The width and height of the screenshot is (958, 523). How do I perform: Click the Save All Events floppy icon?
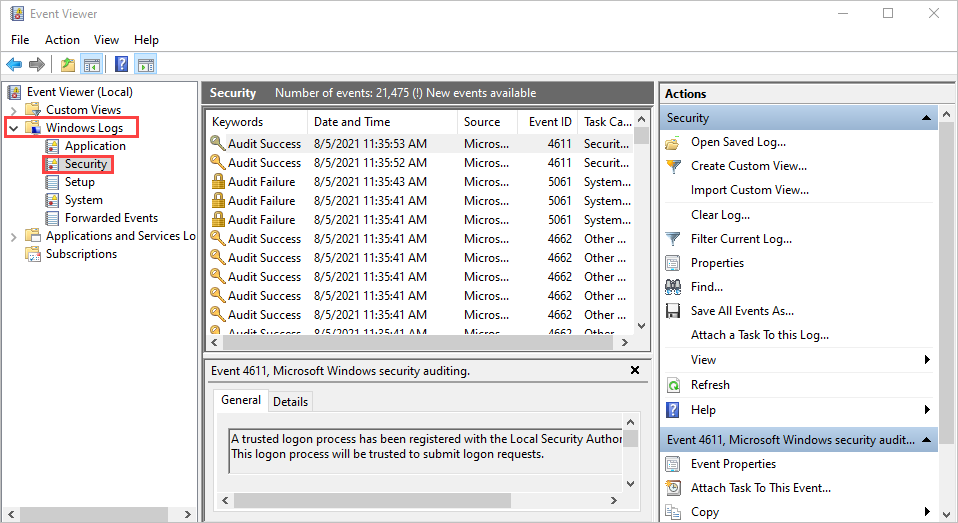pyautogui.click(x=673, y=311)
